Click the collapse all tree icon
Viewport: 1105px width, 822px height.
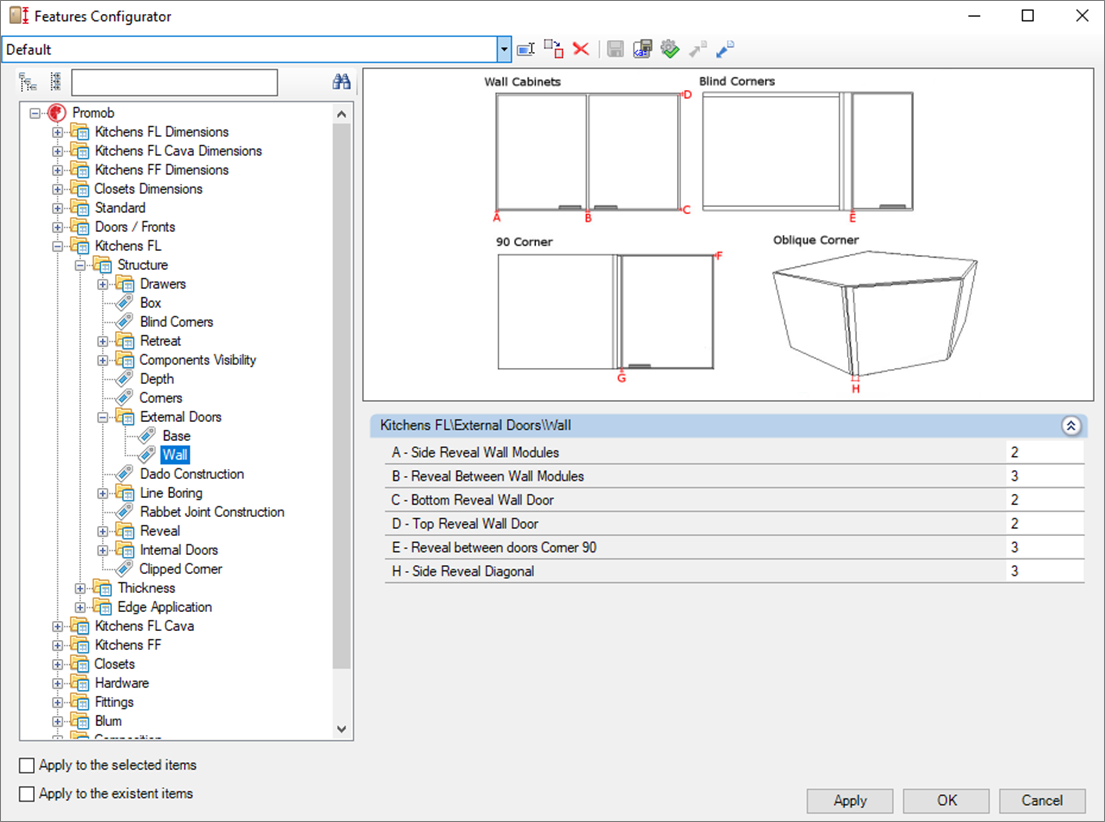pos(55,82)
